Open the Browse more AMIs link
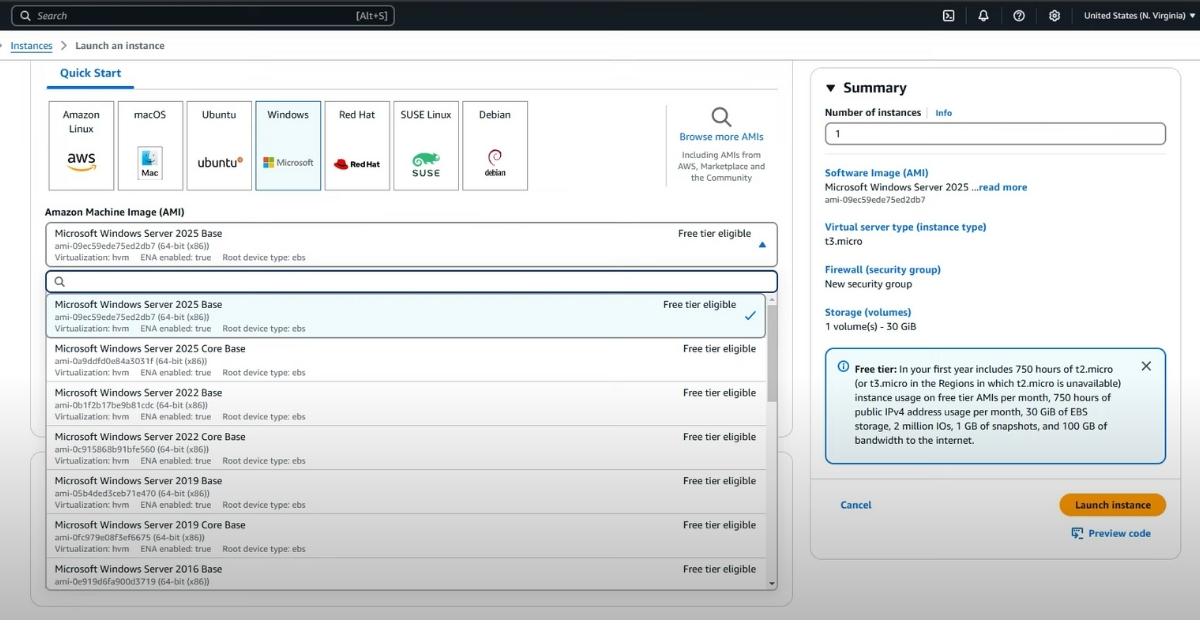 point(721,137)
